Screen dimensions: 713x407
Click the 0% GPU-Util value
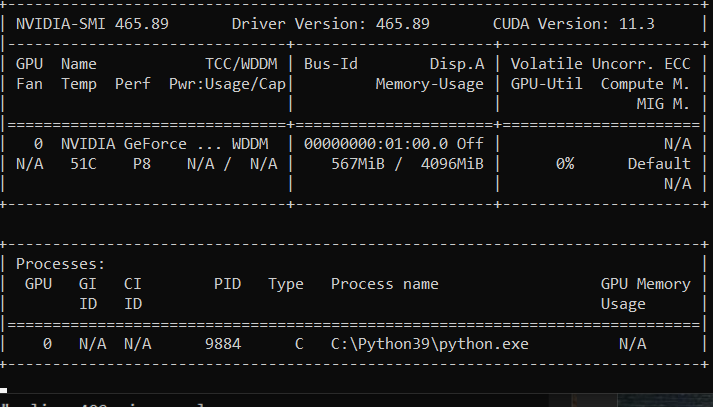(x=564, y=163)
